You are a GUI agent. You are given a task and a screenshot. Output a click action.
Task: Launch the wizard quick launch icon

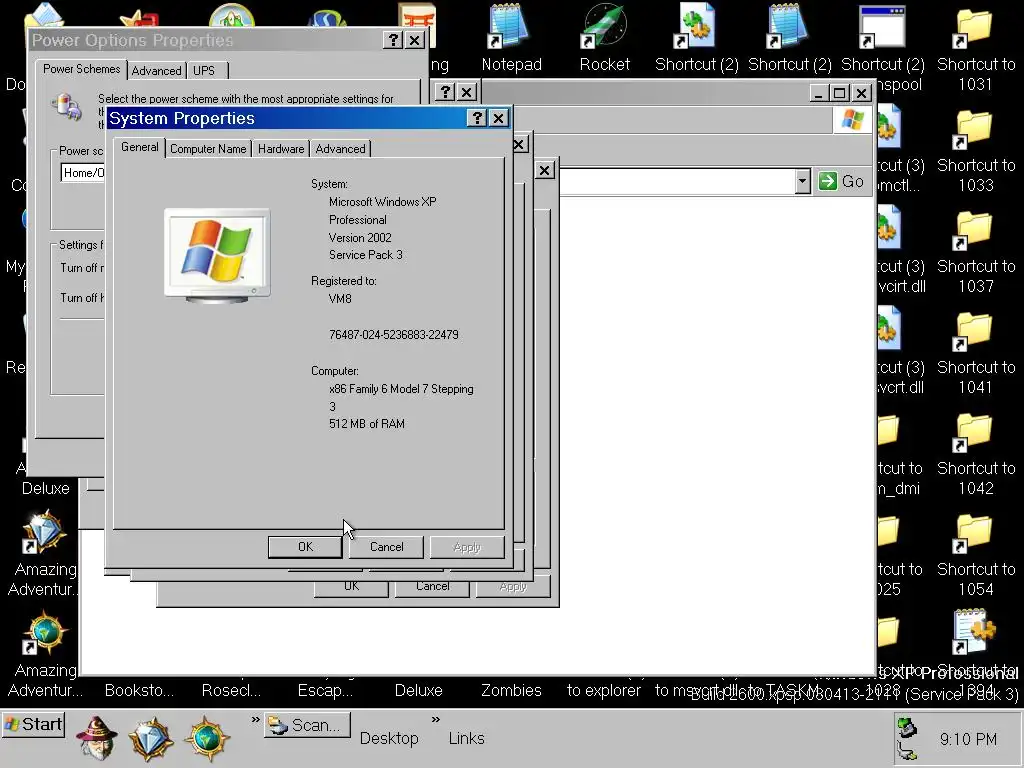click(x=97, y=738)
